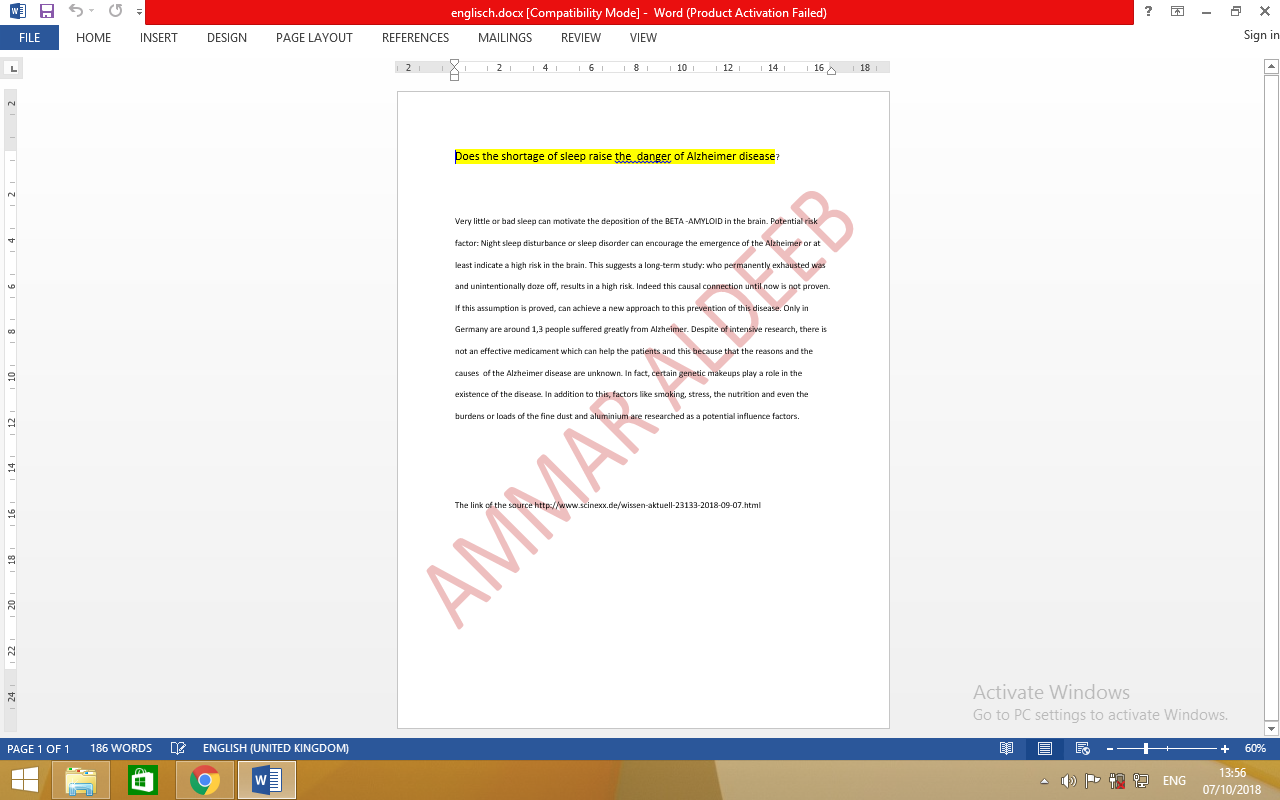Expand the Undo history dropdown arrow
The image size is (1280, 800).
[92, 12]
